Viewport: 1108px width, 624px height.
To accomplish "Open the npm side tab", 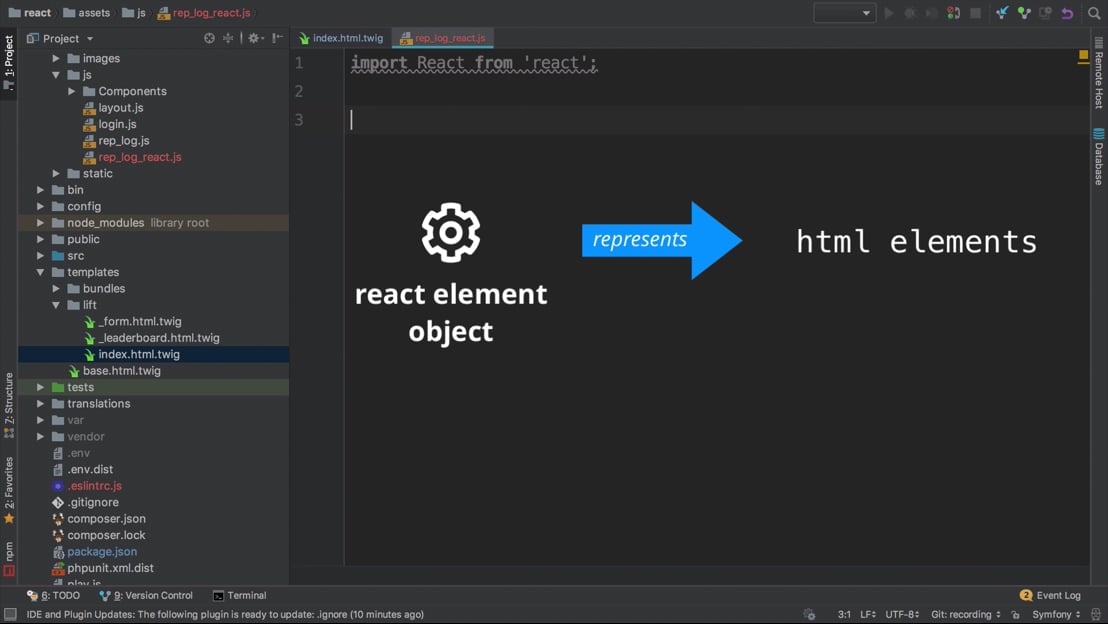I will [x=8, y=558].
